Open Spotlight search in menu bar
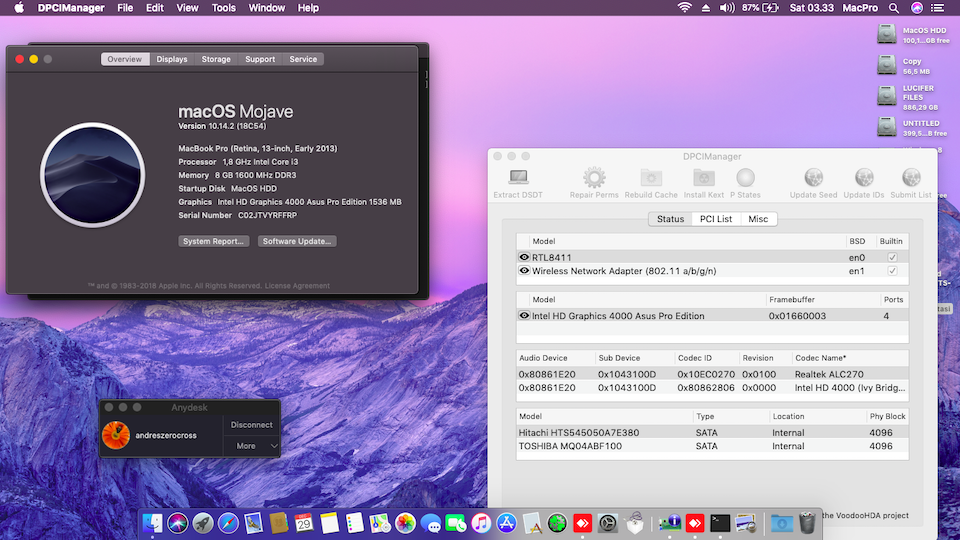The image size is (960, 540). click(894, 8)
